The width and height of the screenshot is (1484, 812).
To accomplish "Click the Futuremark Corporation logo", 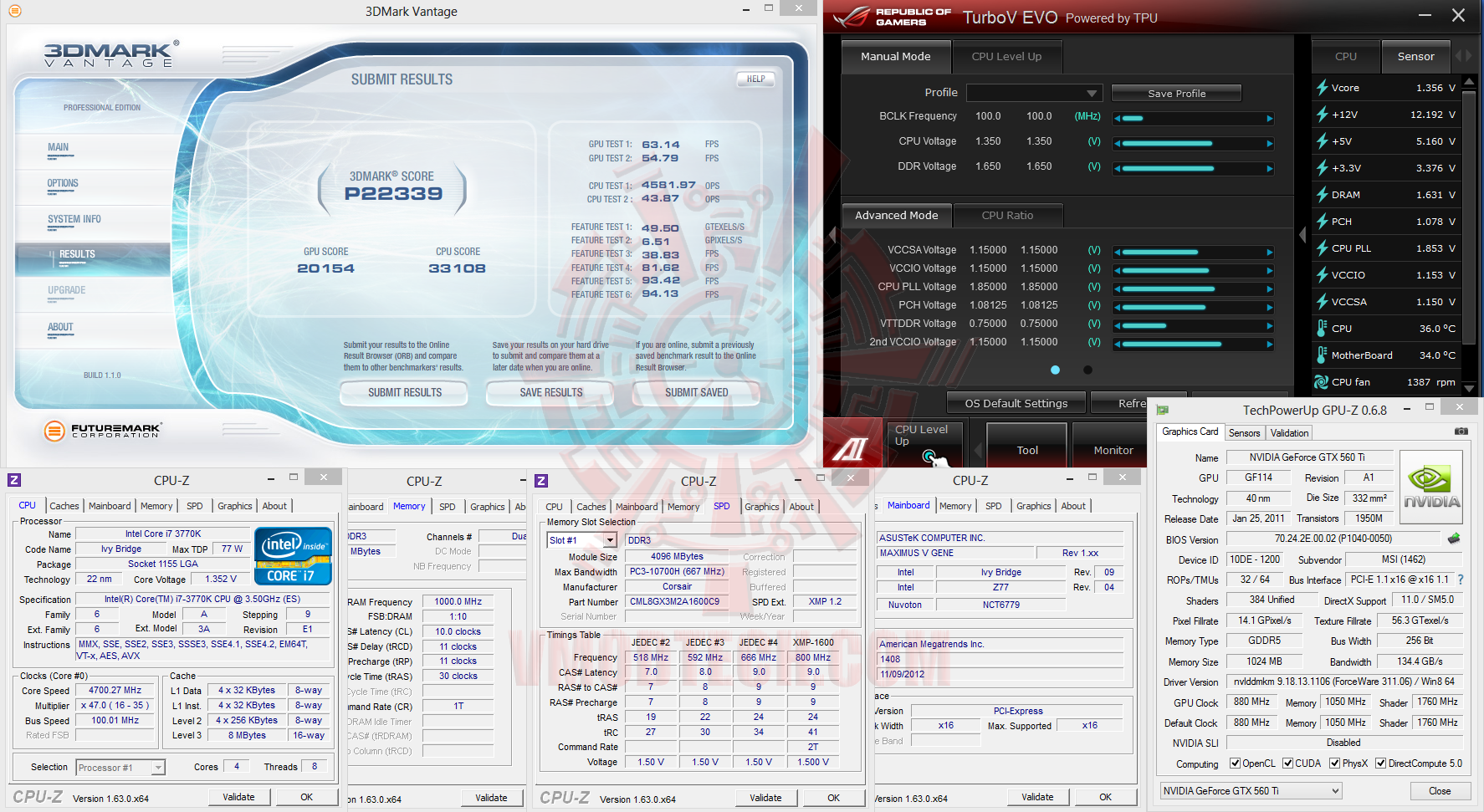I will click(x=102, y=431).
